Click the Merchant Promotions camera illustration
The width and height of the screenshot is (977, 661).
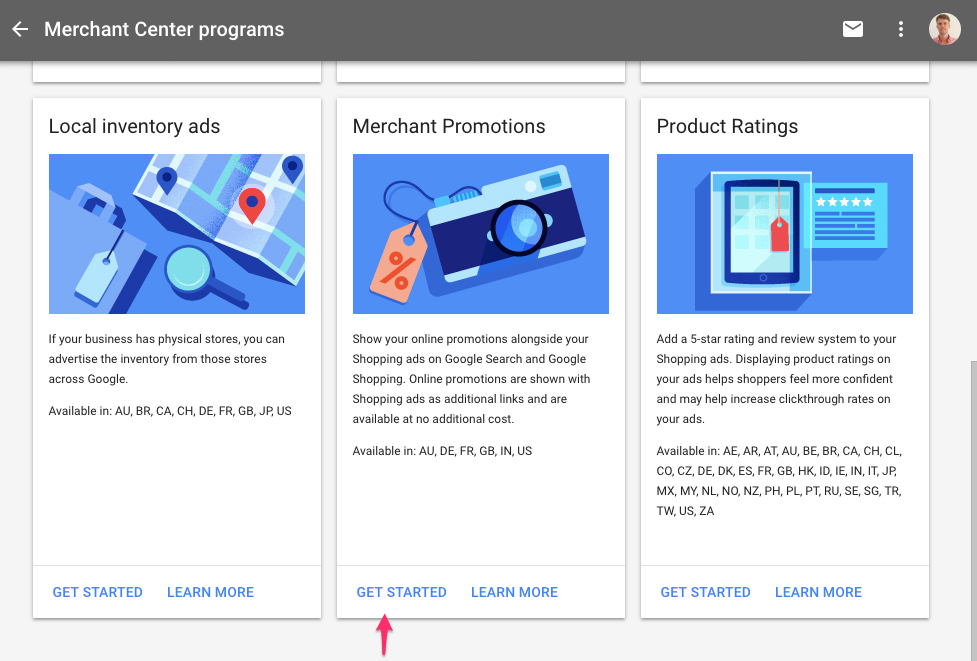pyautogui.click(x=480, y=234)
